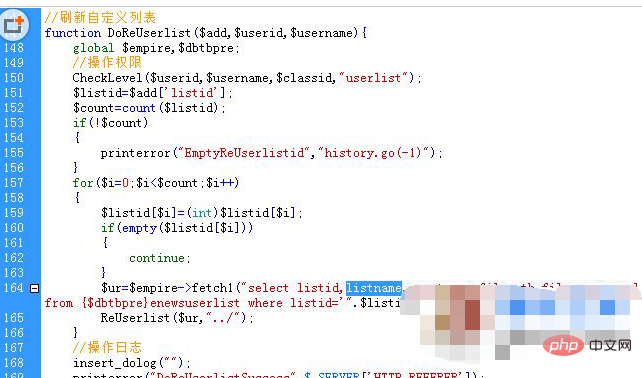The width and height of the screenshot is (642, 378).
Task: Click enewsuserlist in the SQL query
Action: (x=194, y=303)
